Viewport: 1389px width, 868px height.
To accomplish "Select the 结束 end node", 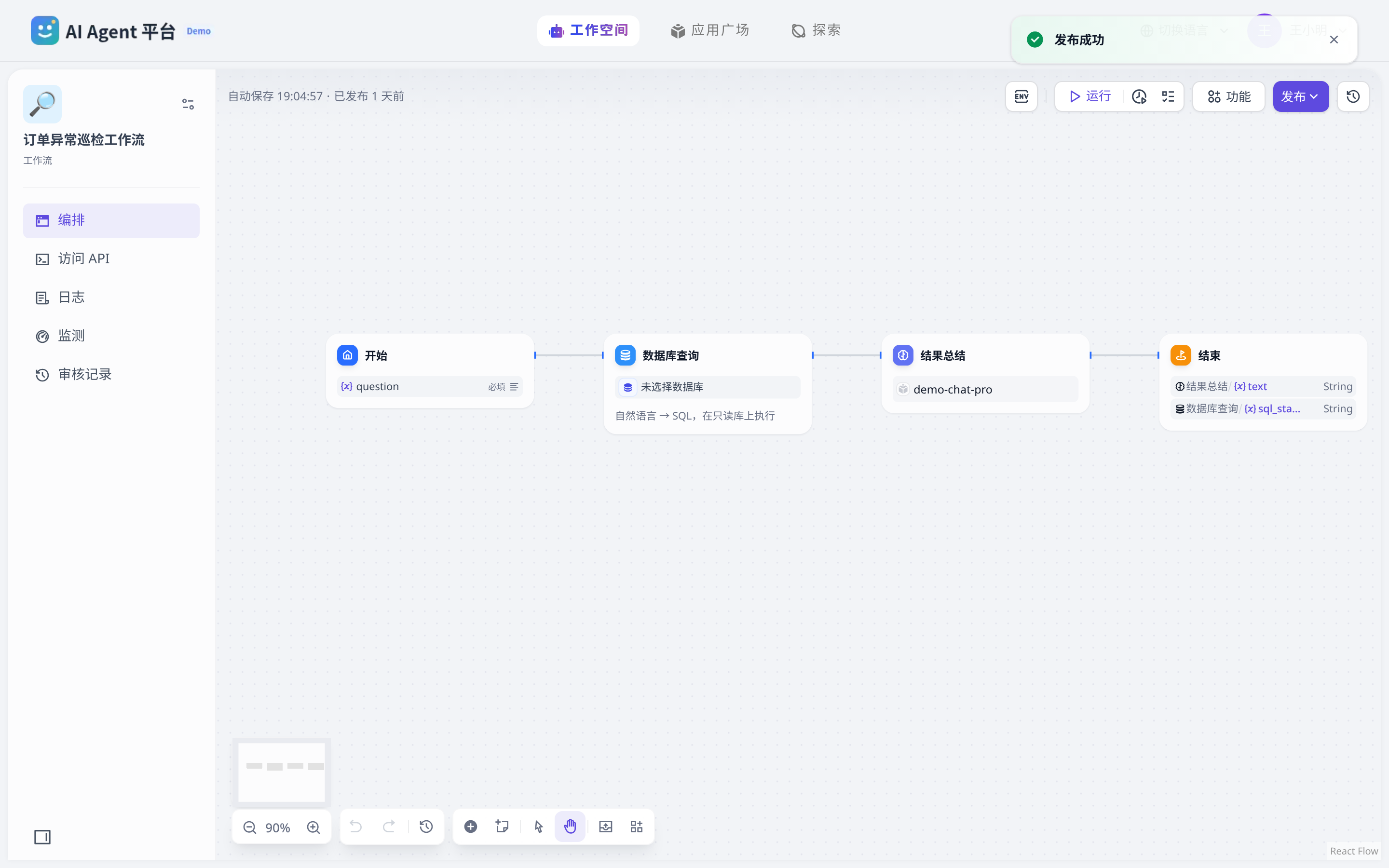I will click(x=1263, y=382).
